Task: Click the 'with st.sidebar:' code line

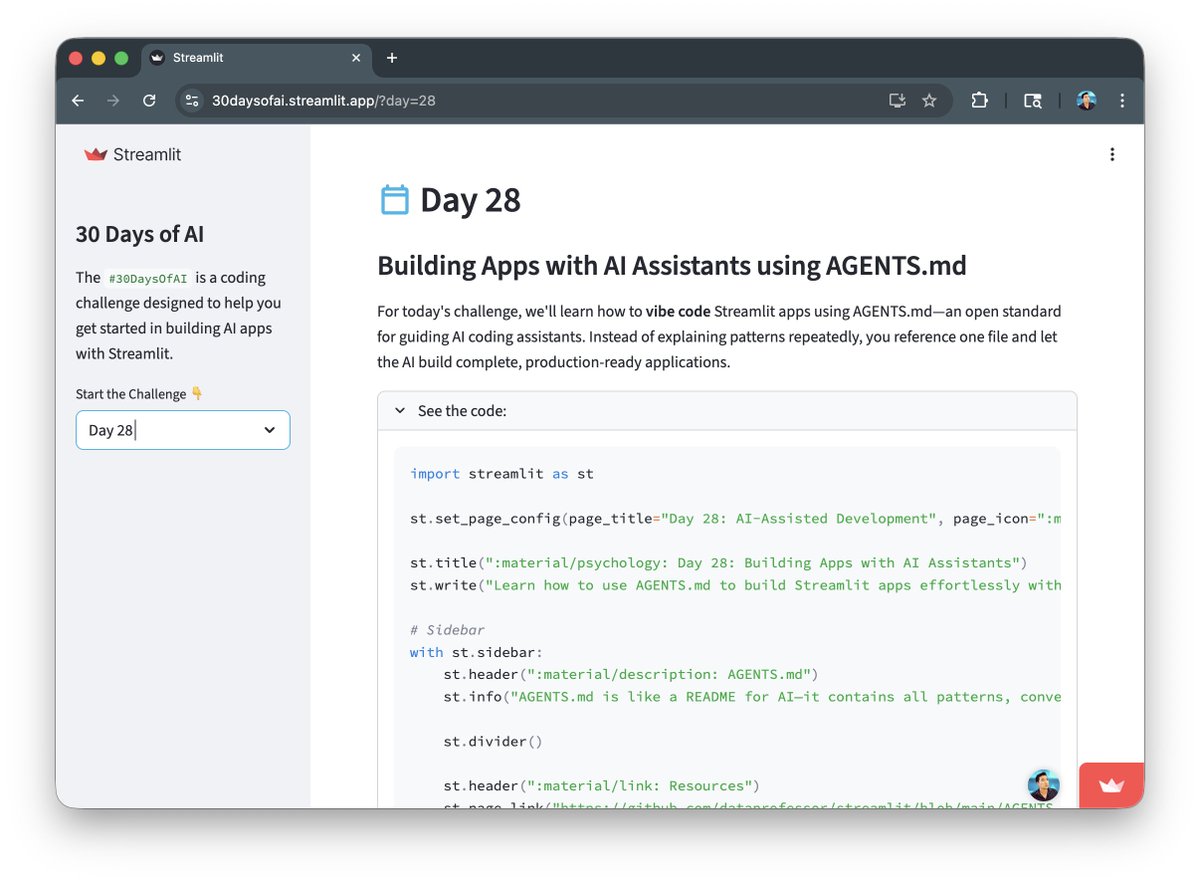Action: coord(477,652)
